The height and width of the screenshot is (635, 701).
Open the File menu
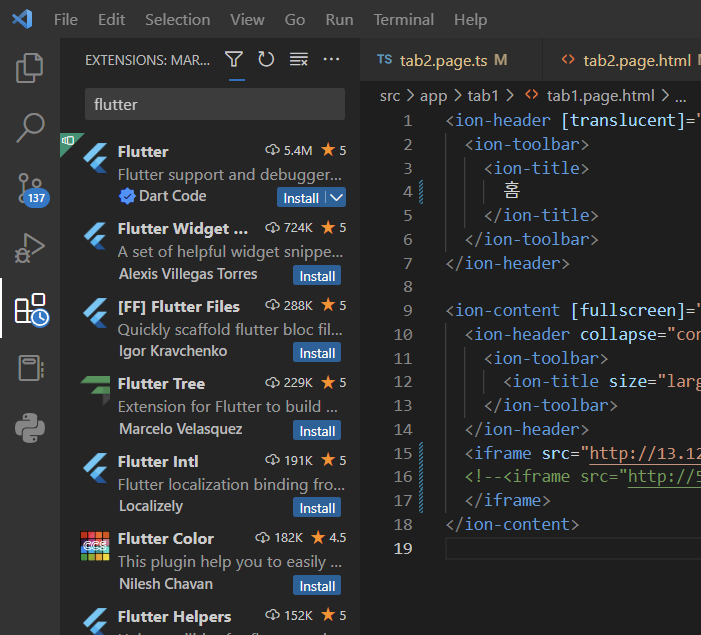pos(66,20)
